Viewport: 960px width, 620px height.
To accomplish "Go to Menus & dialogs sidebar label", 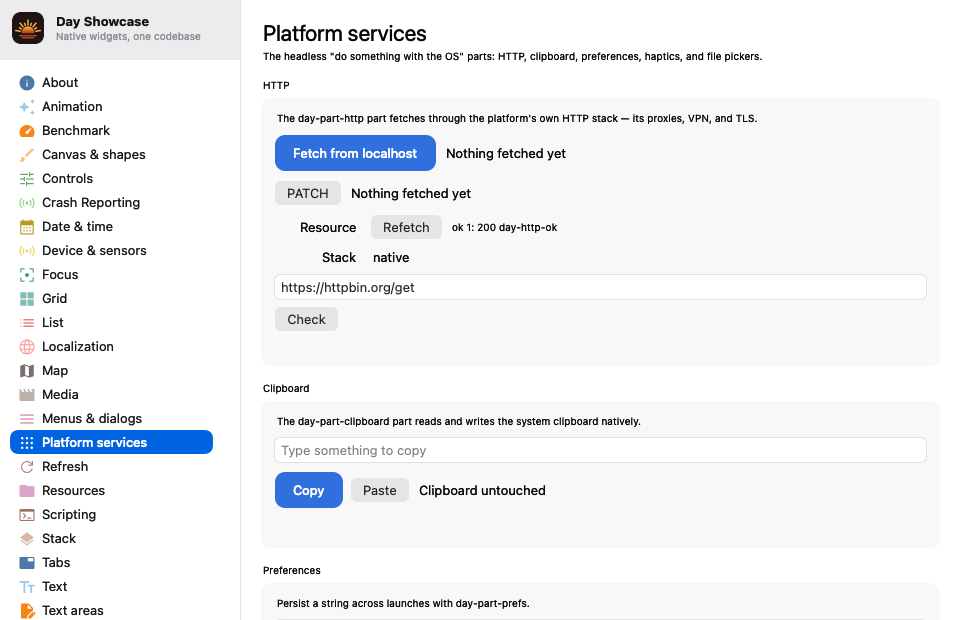I will click(x=92, y=419).
